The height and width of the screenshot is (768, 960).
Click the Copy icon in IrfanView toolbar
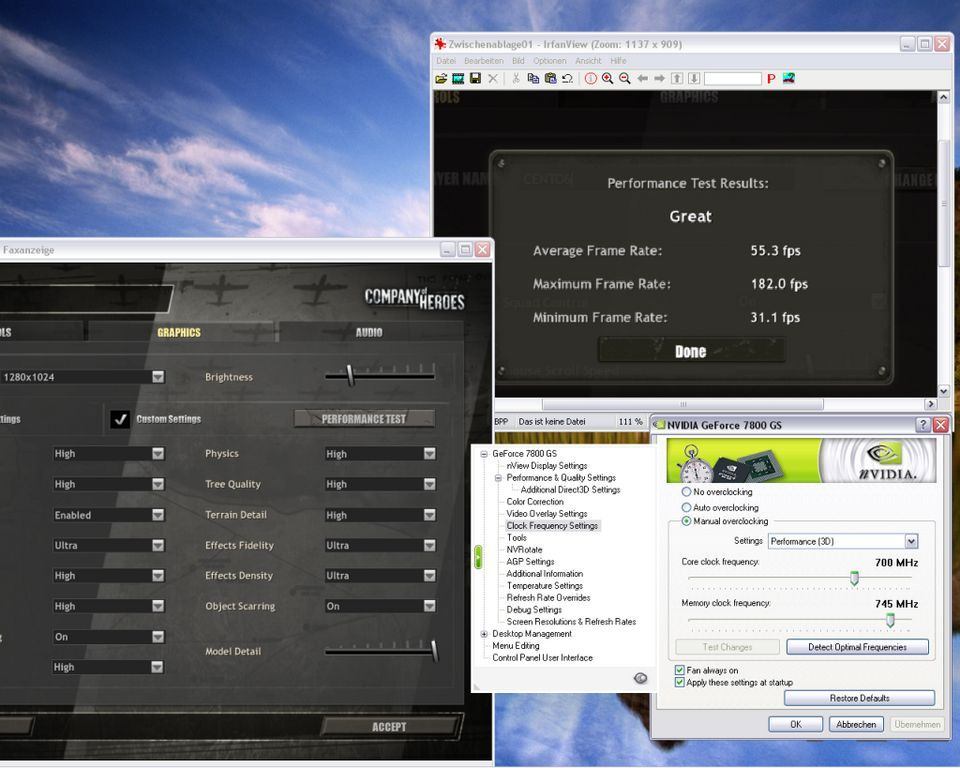(x=533, y=78)
